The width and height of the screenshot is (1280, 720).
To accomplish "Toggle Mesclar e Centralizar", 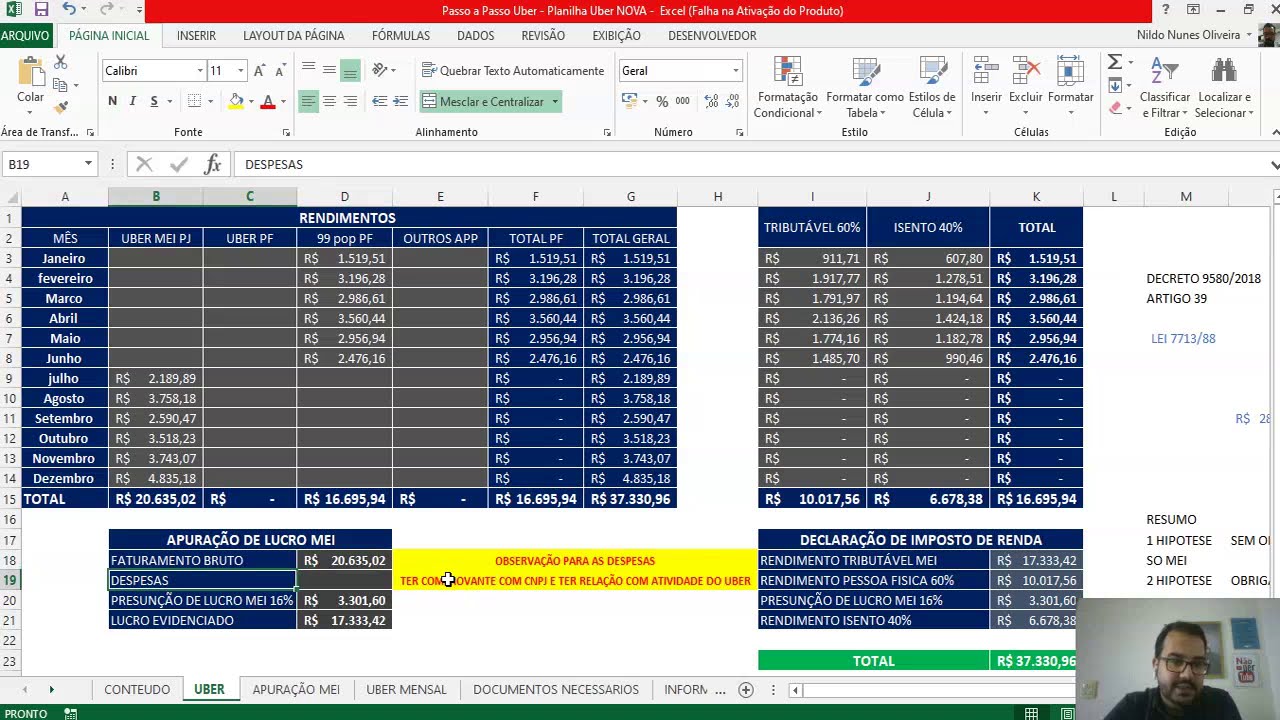I will (483, 101).
